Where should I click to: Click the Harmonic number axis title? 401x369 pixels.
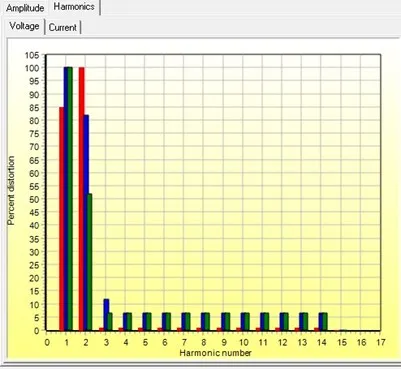click(x=215, y=353)
